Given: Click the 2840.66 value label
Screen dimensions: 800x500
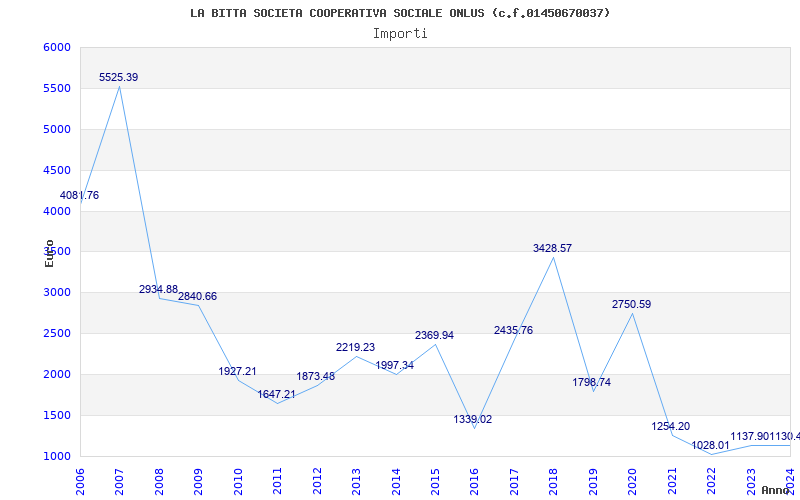Looking at the screenshot, I should 197,296.
